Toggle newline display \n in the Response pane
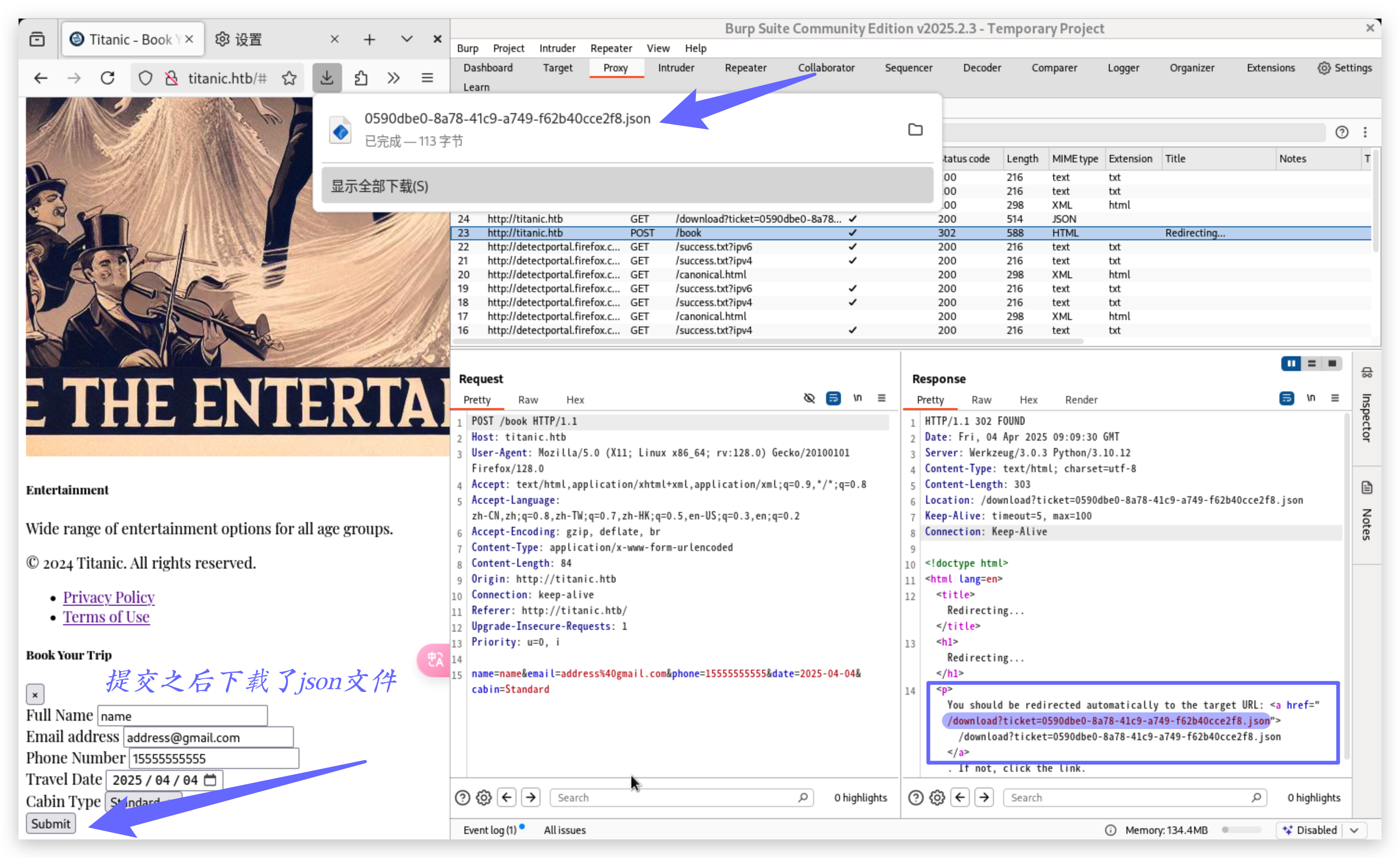This screenshot has height=858, width=1400. coord(1311,398)
